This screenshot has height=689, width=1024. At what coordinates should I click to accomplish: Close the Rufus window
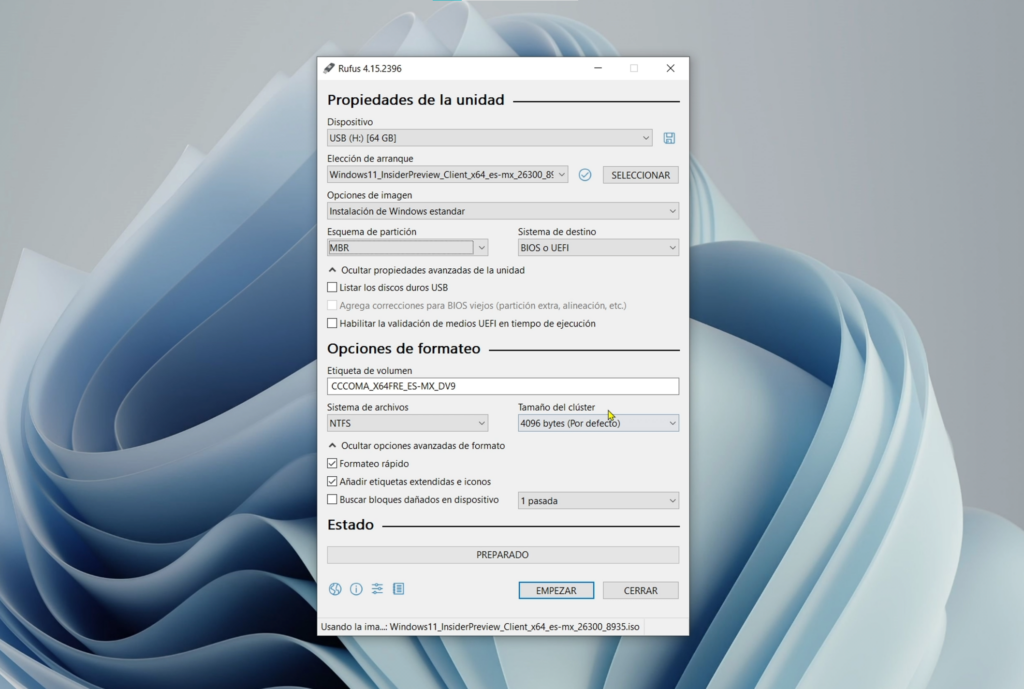tap(670, 68)
